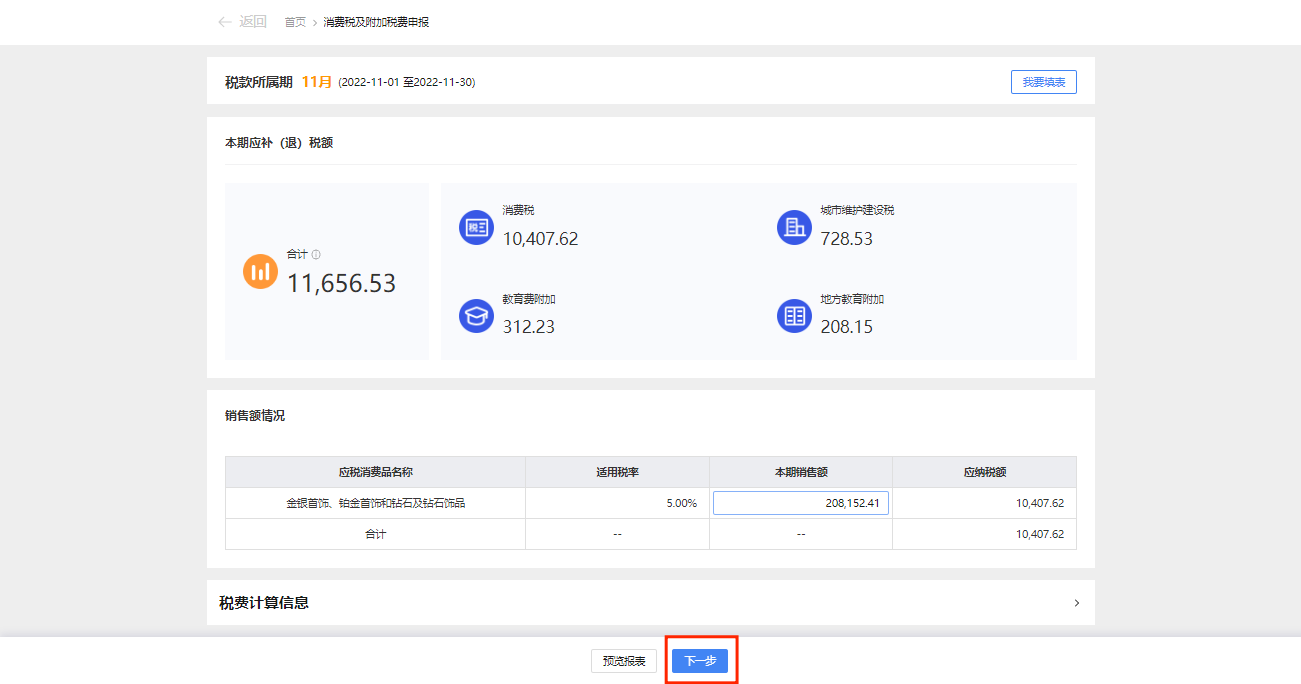Screen dimensions: 1301x684
Task: Click the 适用税率 column header
Action: click(x=617, y=472)
